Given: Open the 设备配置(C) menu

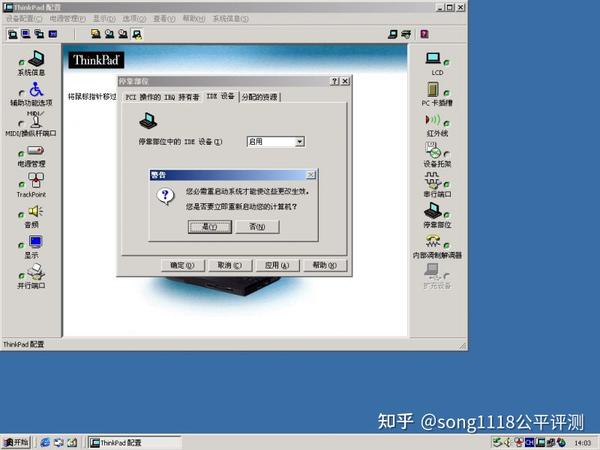Looking at the screenshot, I should pos(24,18).
